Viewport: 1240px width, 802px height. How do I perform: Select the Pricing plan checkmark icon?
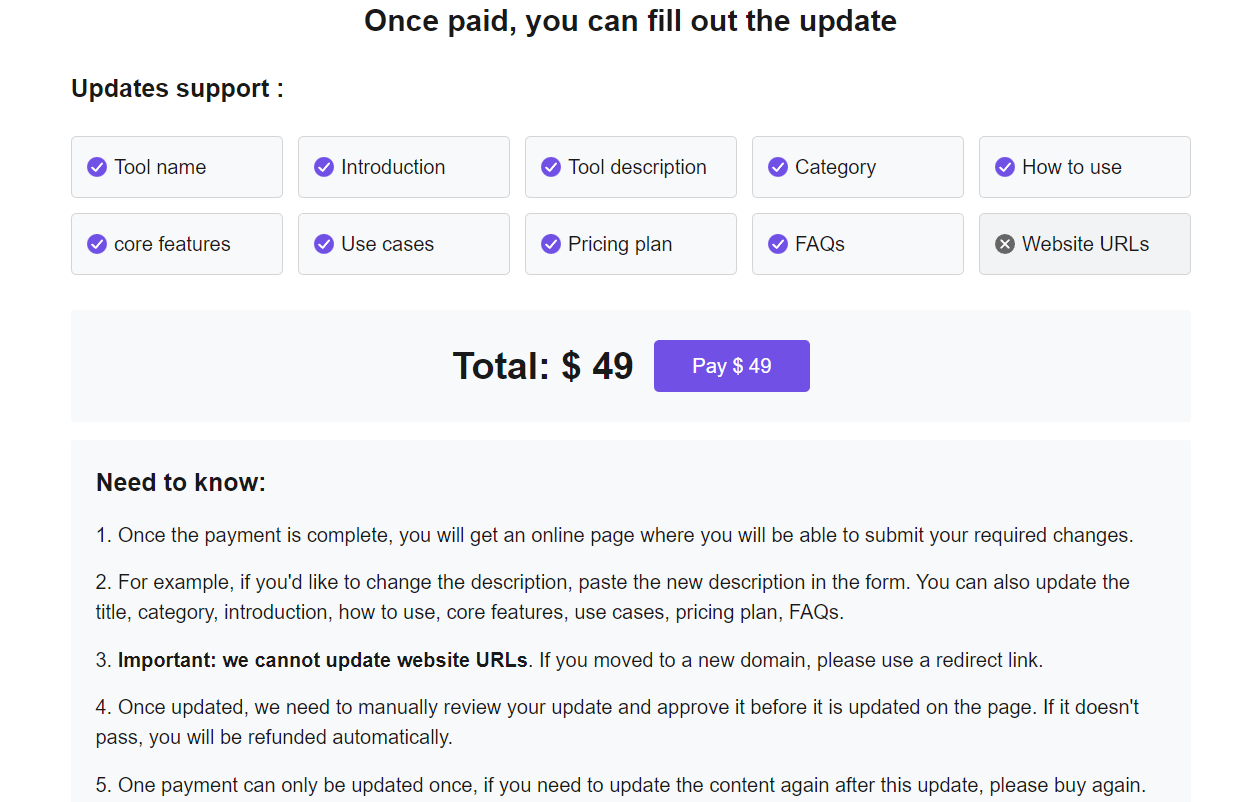[550, 244]
